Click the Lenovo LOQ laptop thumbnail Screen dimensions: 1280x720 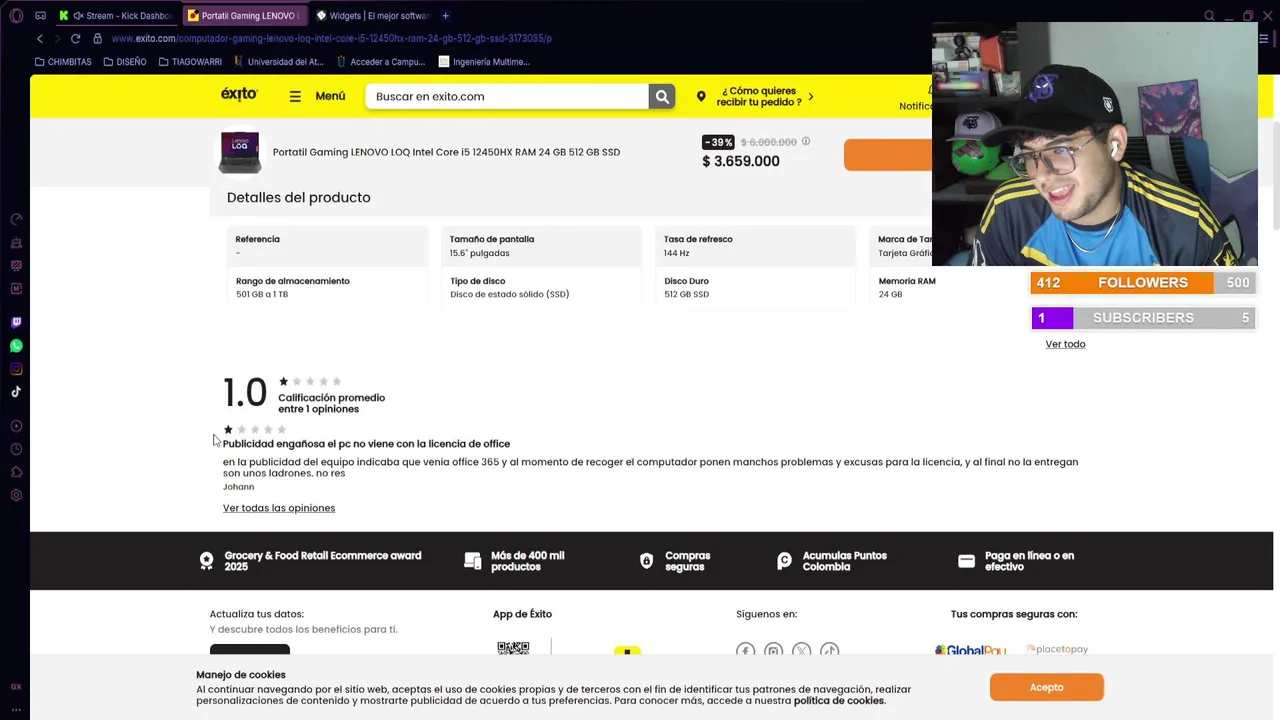pos(240,152)
